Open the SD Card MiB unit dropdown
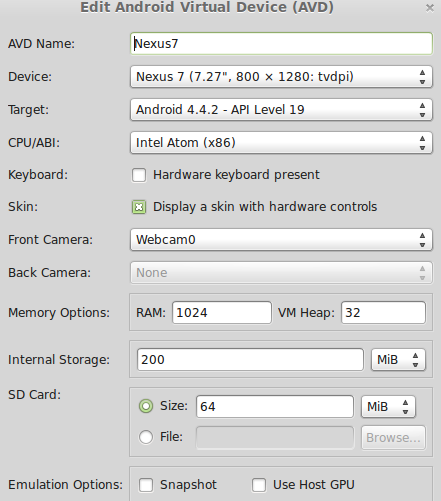This screenshot has height=501, width=441. pos(388,407)
